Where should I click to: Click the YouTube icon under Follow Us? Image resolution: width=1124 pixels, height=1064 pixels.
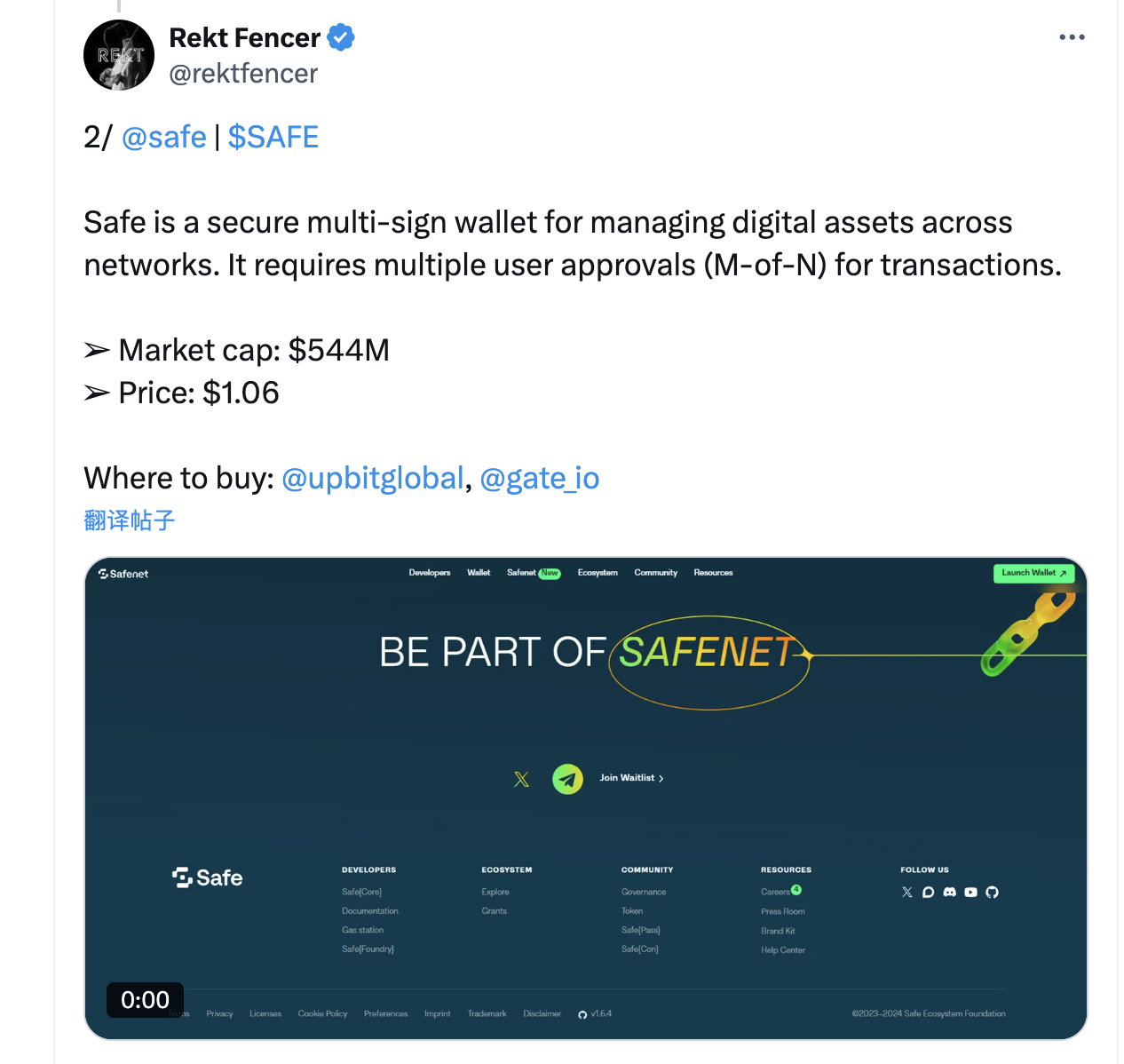coord(970,892)
